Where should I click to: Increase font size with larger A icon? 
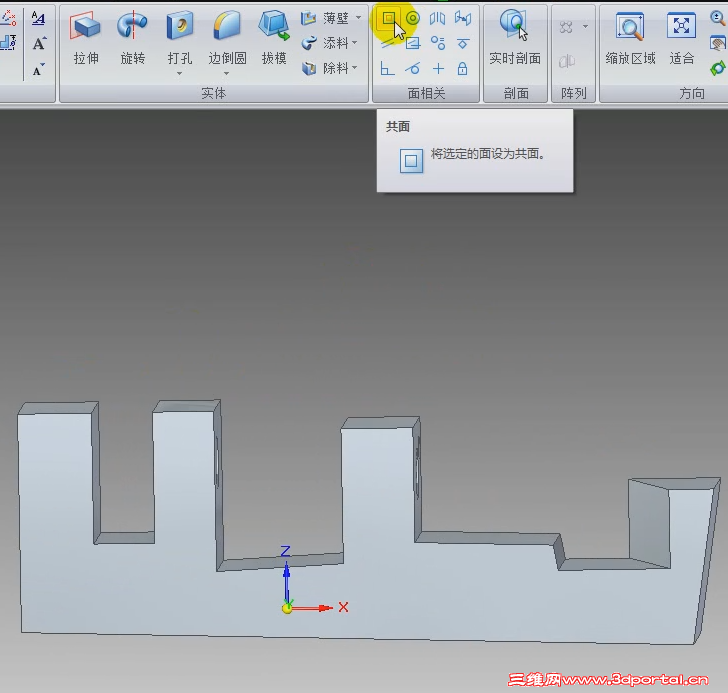pos(39,44)
